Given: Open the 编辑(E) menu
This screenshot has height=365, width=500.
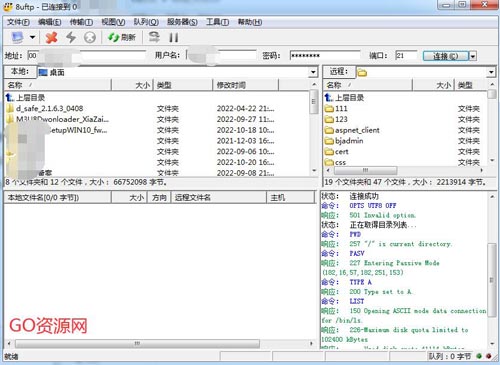Looking at the screenshot, I should [x=49, y=22].
